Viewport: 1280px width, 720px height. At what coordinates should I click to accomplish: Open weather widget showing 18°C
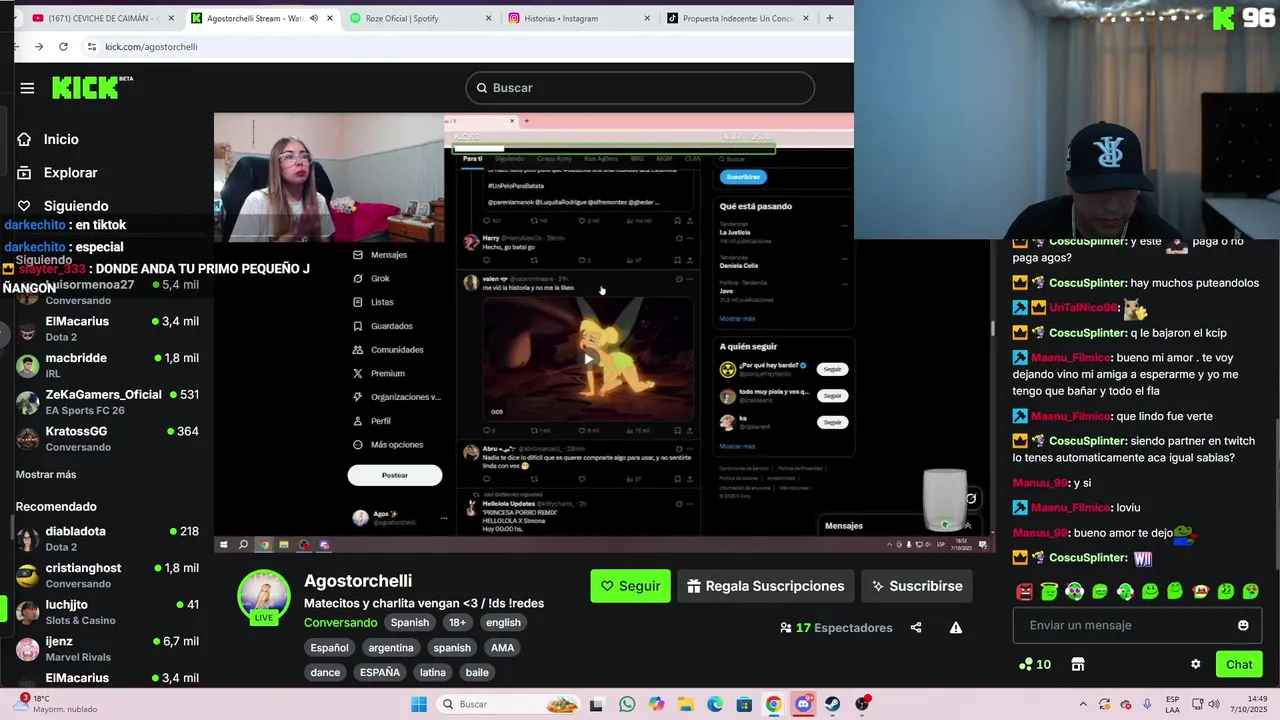coord(56,704)
